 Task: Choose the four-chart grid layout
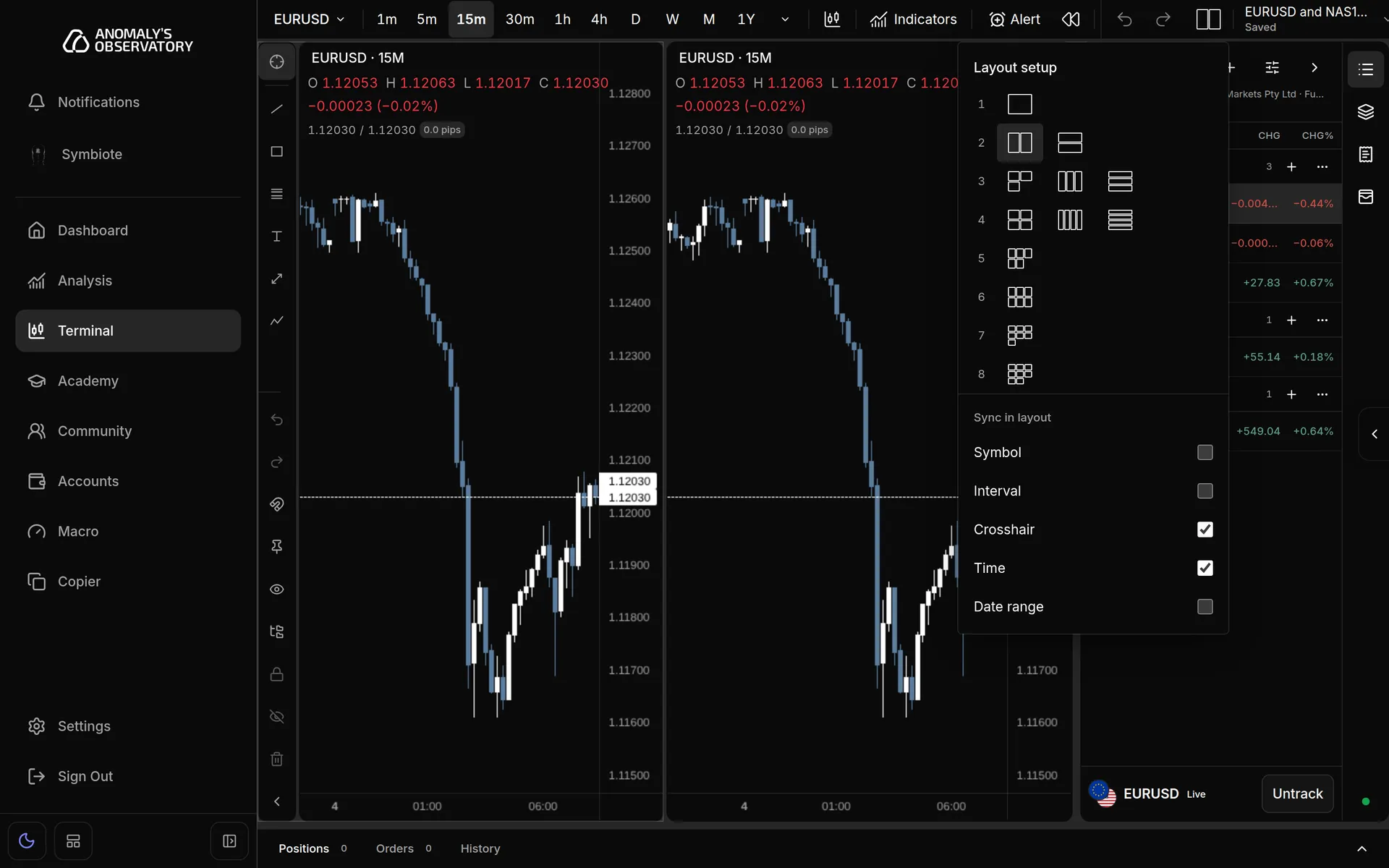1020,220
